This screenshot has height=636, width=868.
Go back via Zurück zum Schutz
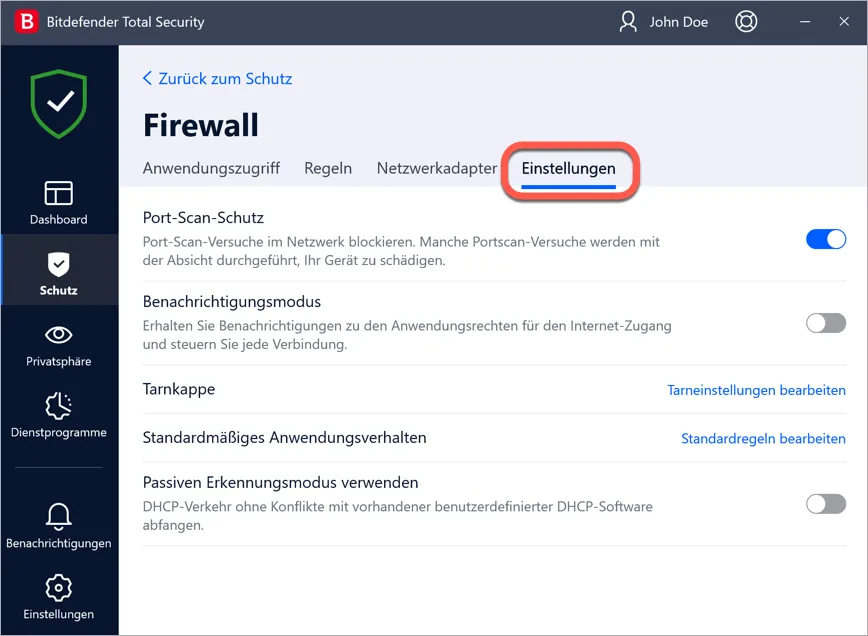tap(218, 78)
